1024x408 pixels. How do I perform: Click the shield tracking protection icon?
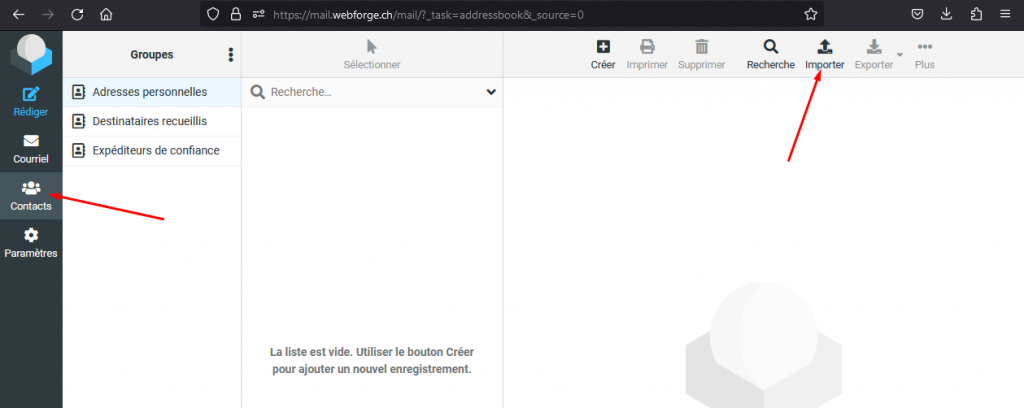(x=212, y=14)
